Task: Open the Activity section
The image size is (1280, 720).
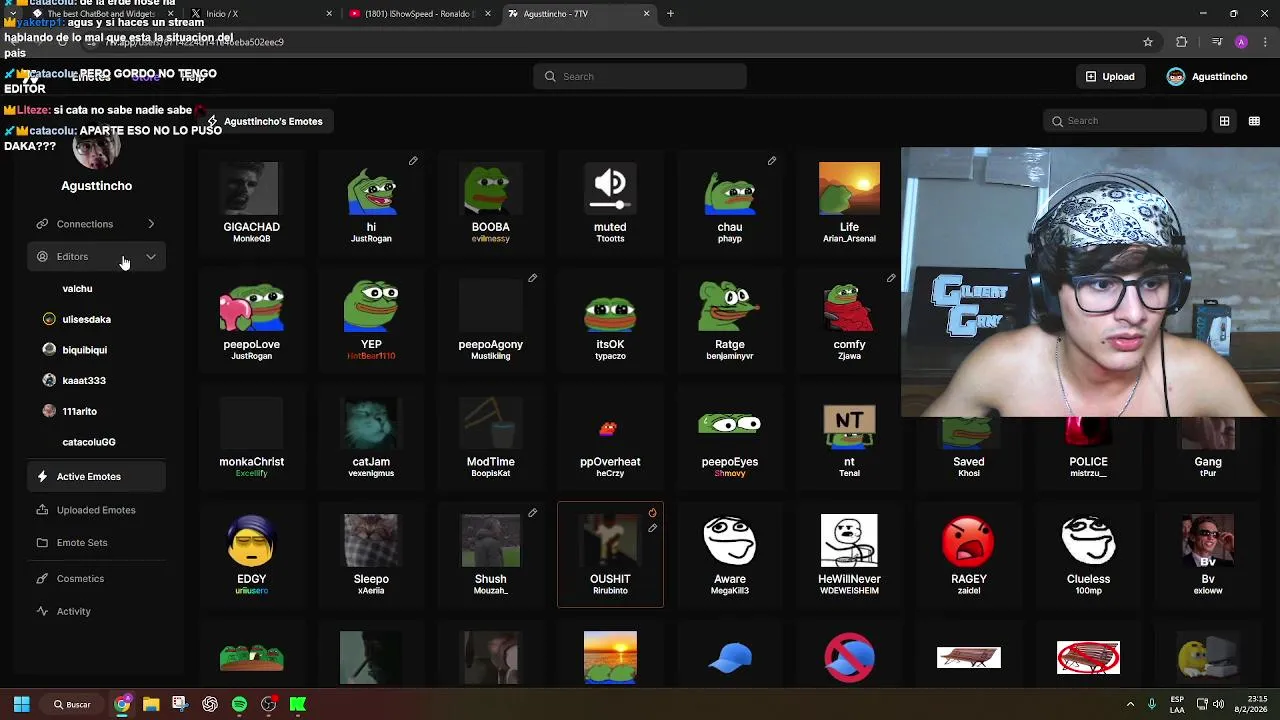Action: [96, 611]
